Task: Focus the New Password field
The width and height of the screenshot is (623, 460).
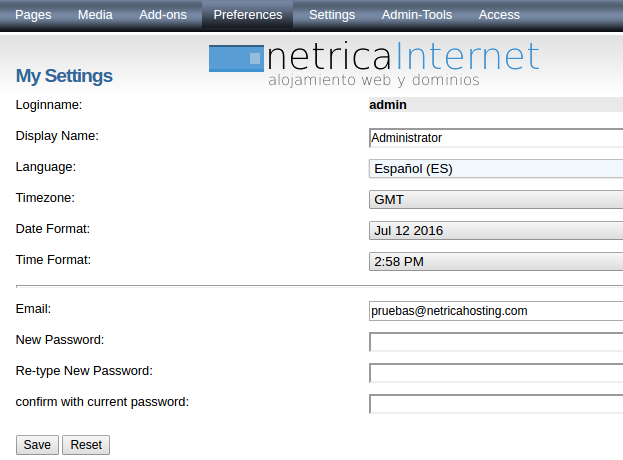Action: point(496,342)
